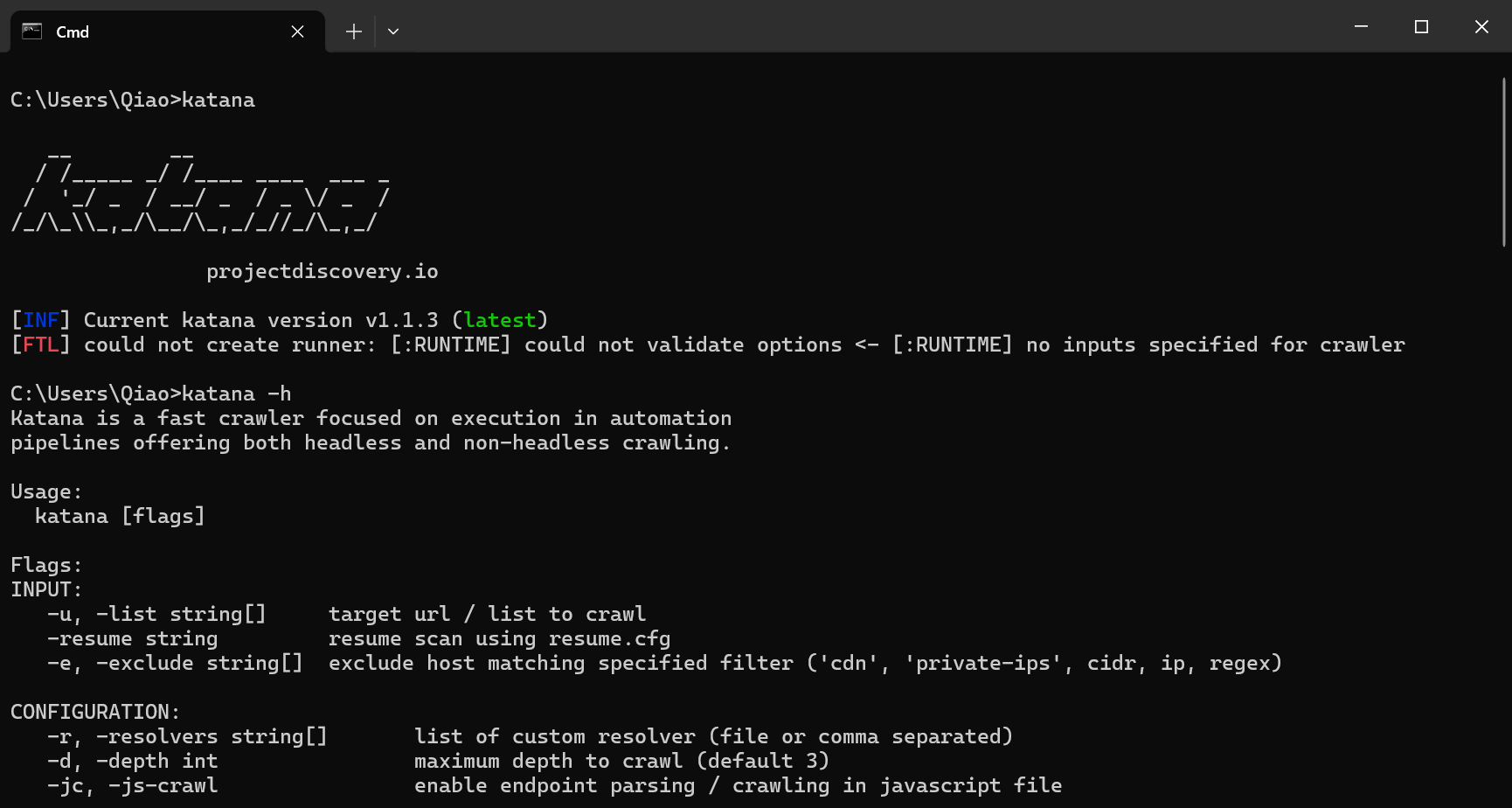Click the "-u, -list string[]" flag
1512x808 pixels.
[156, 614]
